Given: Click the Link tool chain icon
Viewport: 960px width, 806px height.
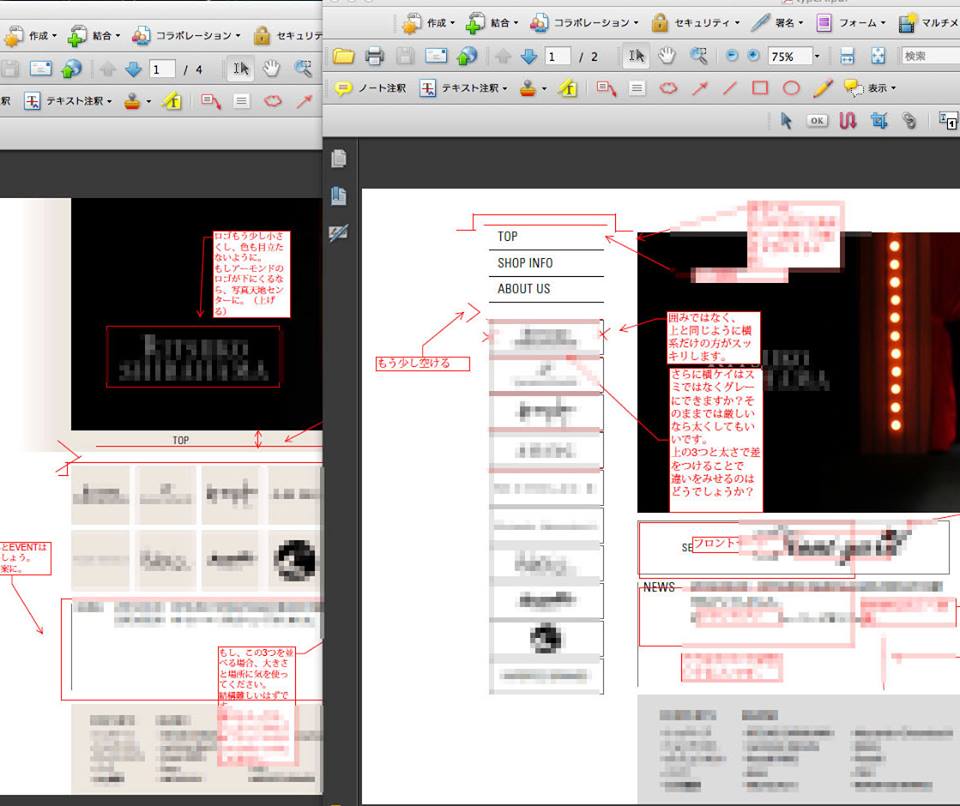Looking at the screenshot, I should [909, 121].
